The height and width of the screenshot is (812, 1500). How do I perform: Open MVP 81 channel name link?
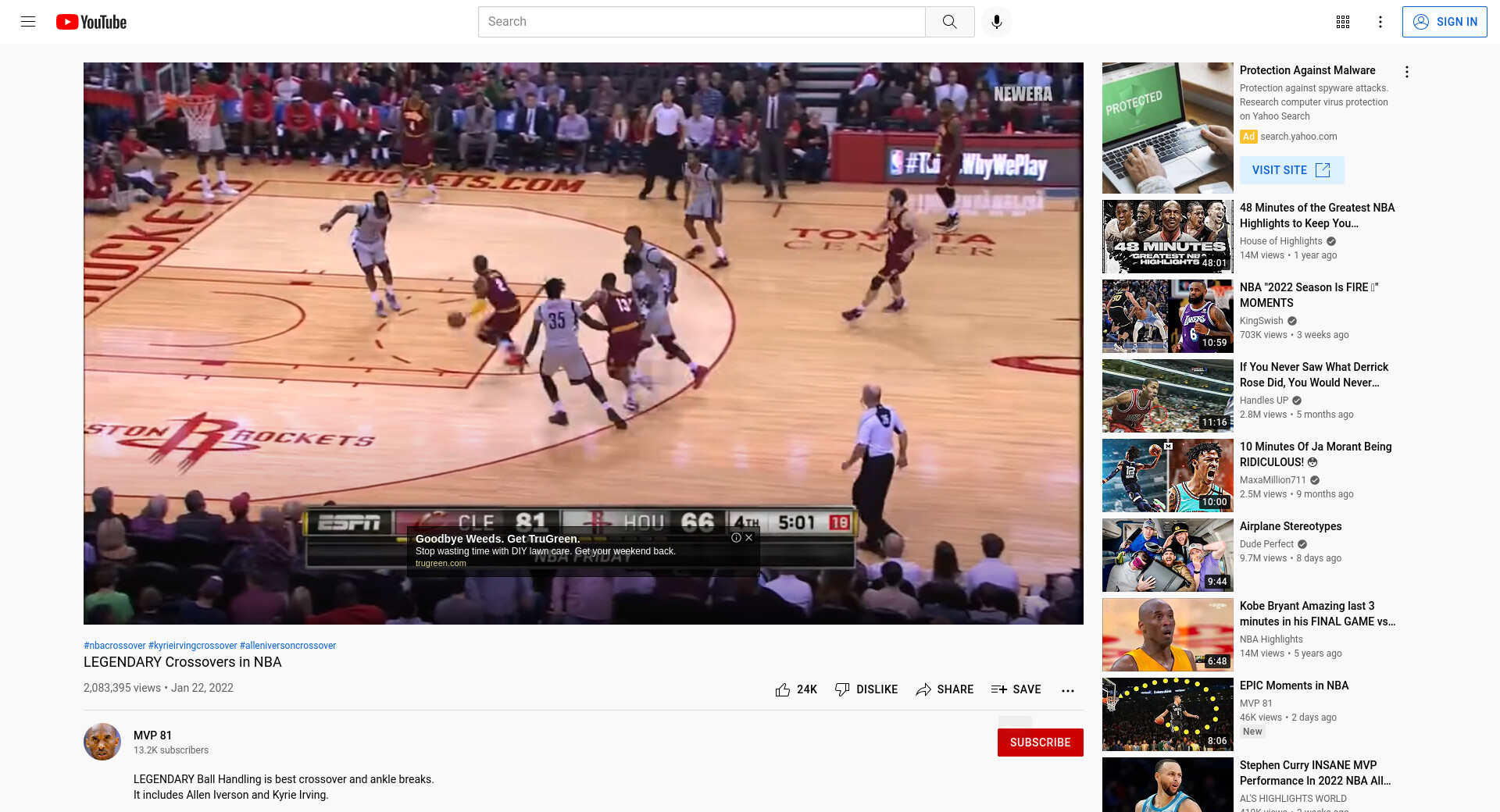[x=152, y=735]
